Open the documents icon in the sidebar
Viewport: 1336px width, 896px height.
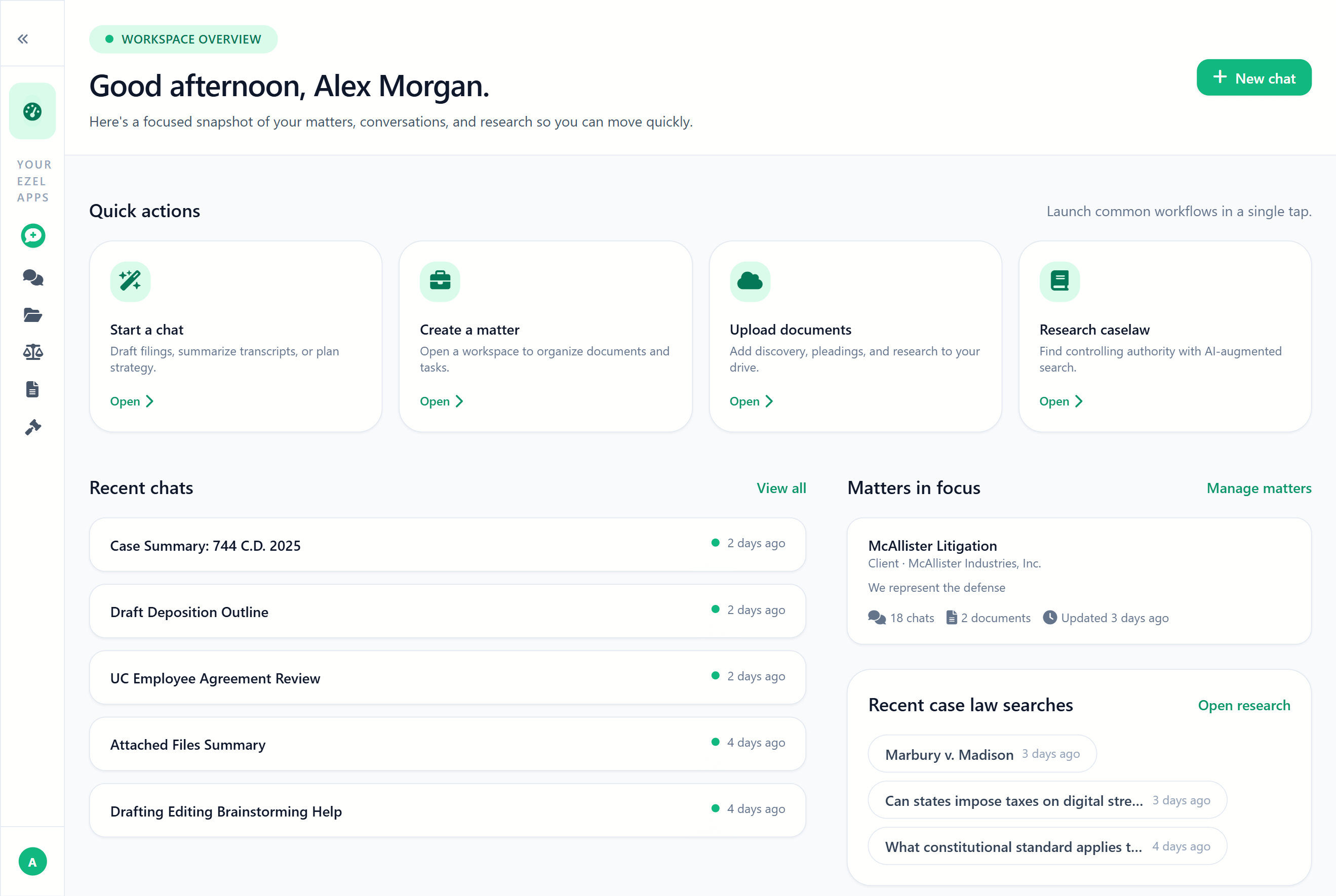click(32, 389)
